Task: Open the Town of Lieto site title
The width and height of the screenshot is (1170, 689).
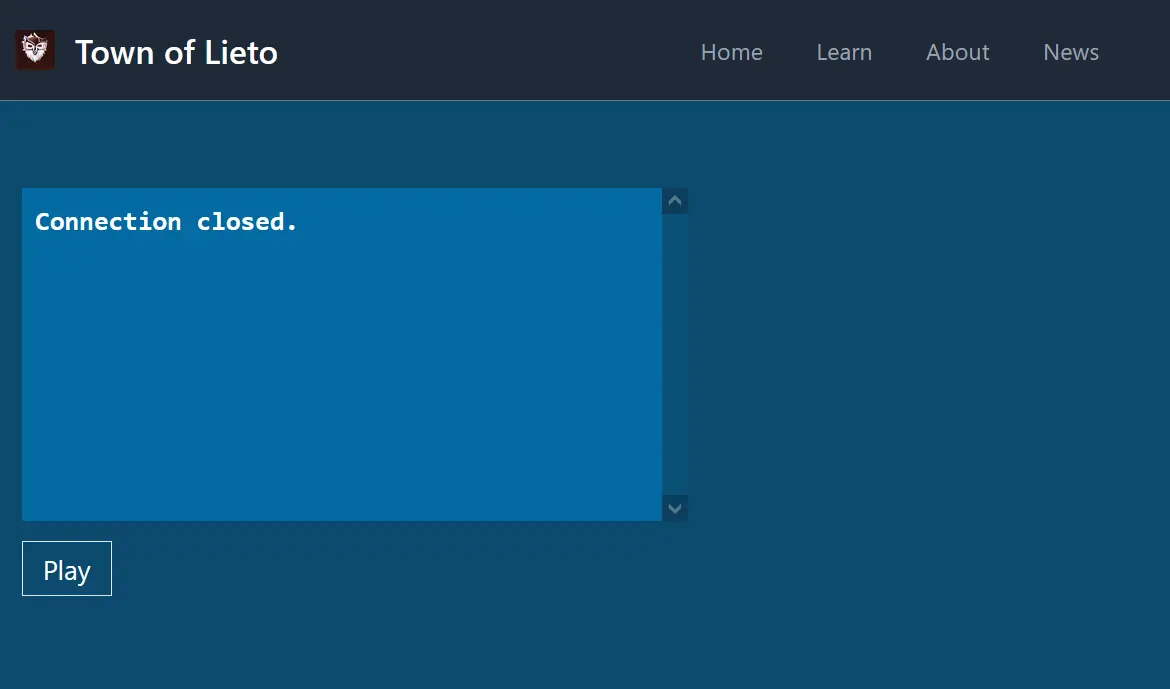Action: click(176, 52)
